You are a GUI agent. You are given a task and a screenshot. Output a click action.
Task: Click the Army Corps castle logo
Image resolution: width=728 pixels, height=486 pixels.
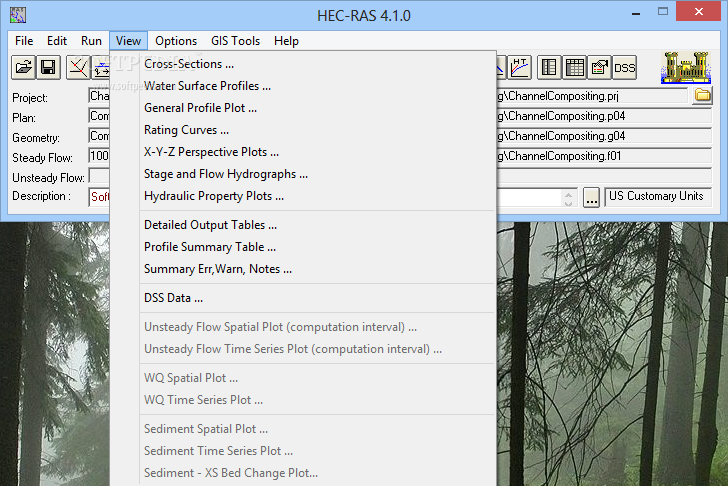coord(686,68)
